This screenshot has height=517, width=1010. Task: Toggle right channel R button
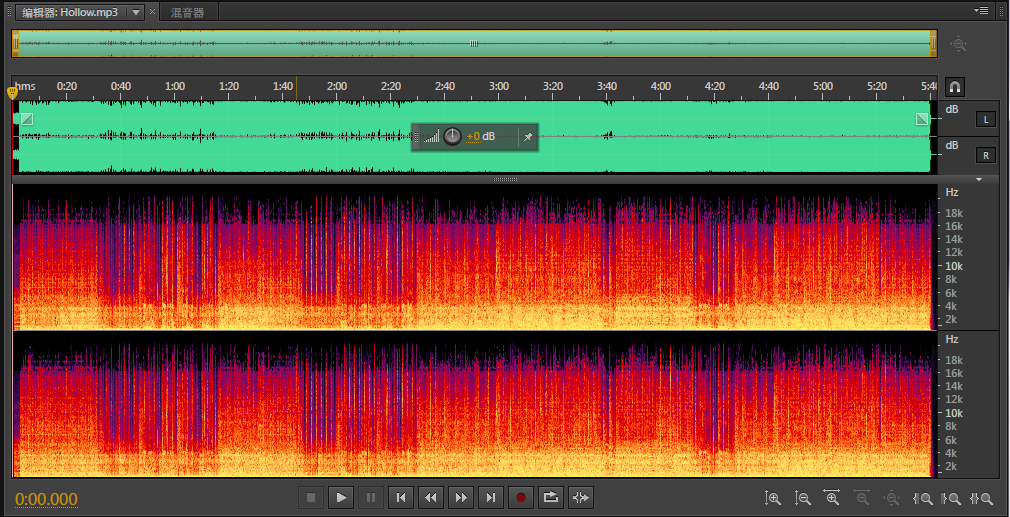[x=985, y=155]
